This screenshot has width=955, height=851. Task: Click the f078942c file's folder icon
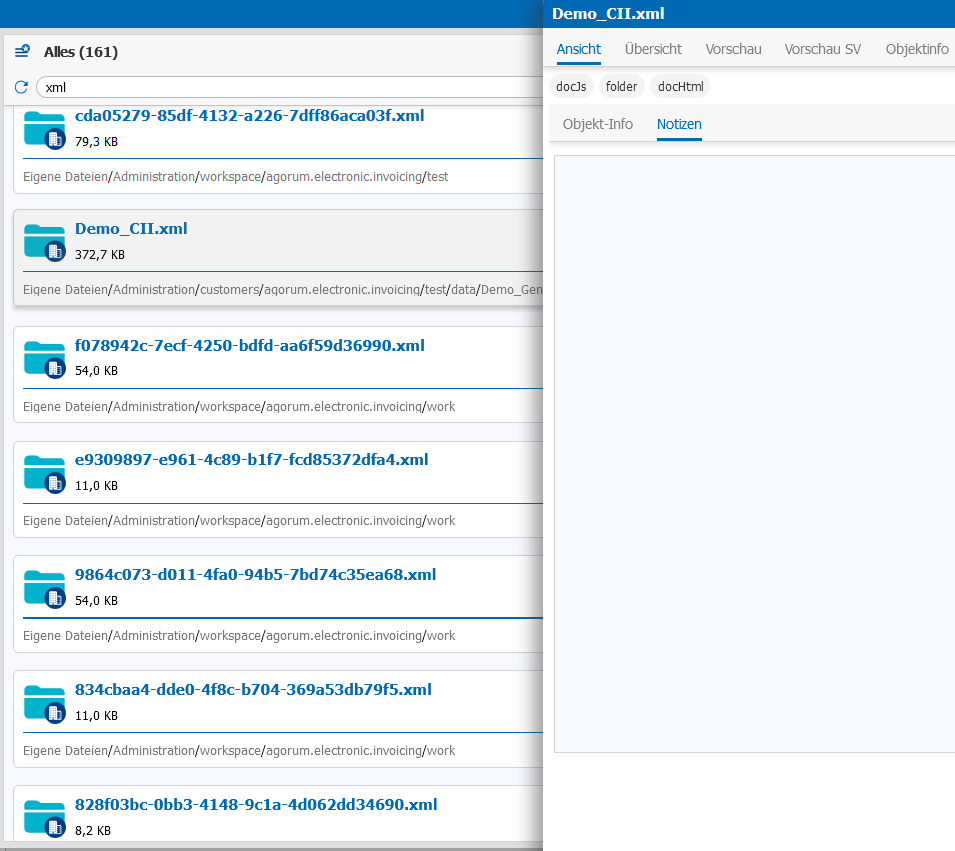click(44, 358)
